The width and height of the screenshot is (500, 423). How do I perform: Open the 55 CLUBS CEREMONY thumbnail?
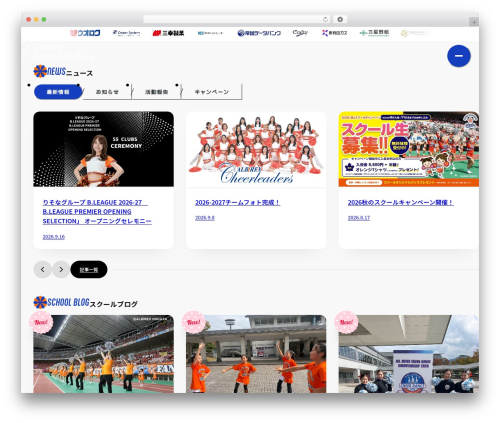coord(103,149)
